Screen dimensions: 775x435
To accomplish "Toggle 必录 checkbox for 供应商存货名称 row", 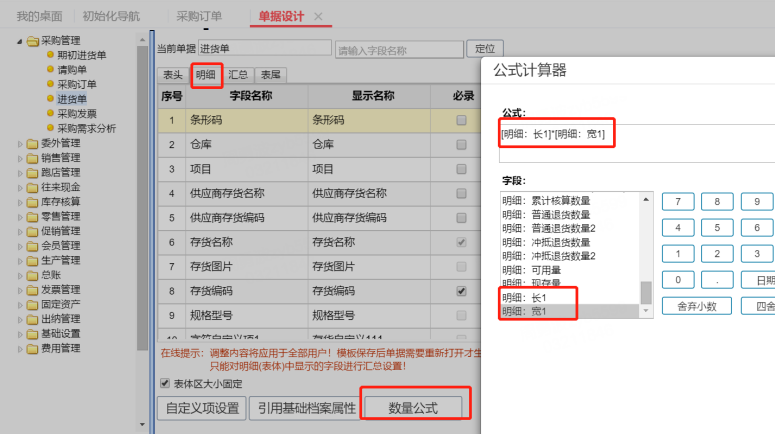I will tap(461, 193).
